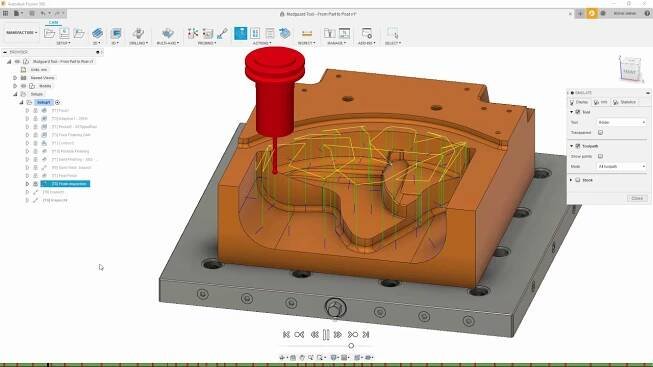Click the Close button in Simulate panel
The height and width of the screenshot is (367, 653).
coord(637,198)
